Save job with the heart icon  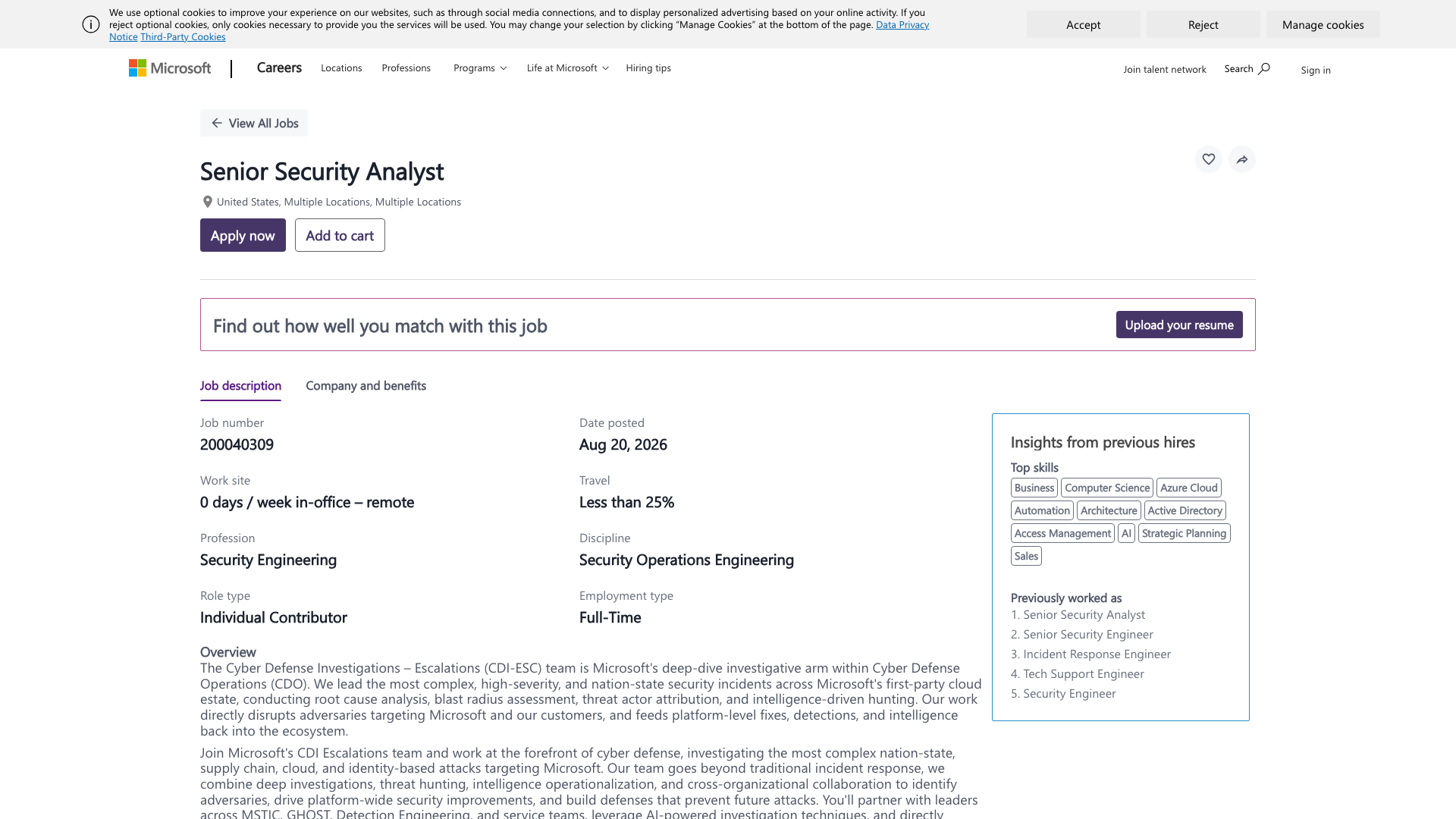tap(1209, 159)
